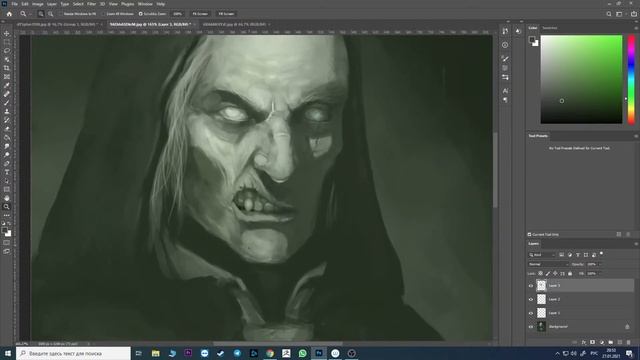The width and height of the screenshot is (640, 360).
Task: Select the Layers panel tab
Action: [533, 244]
